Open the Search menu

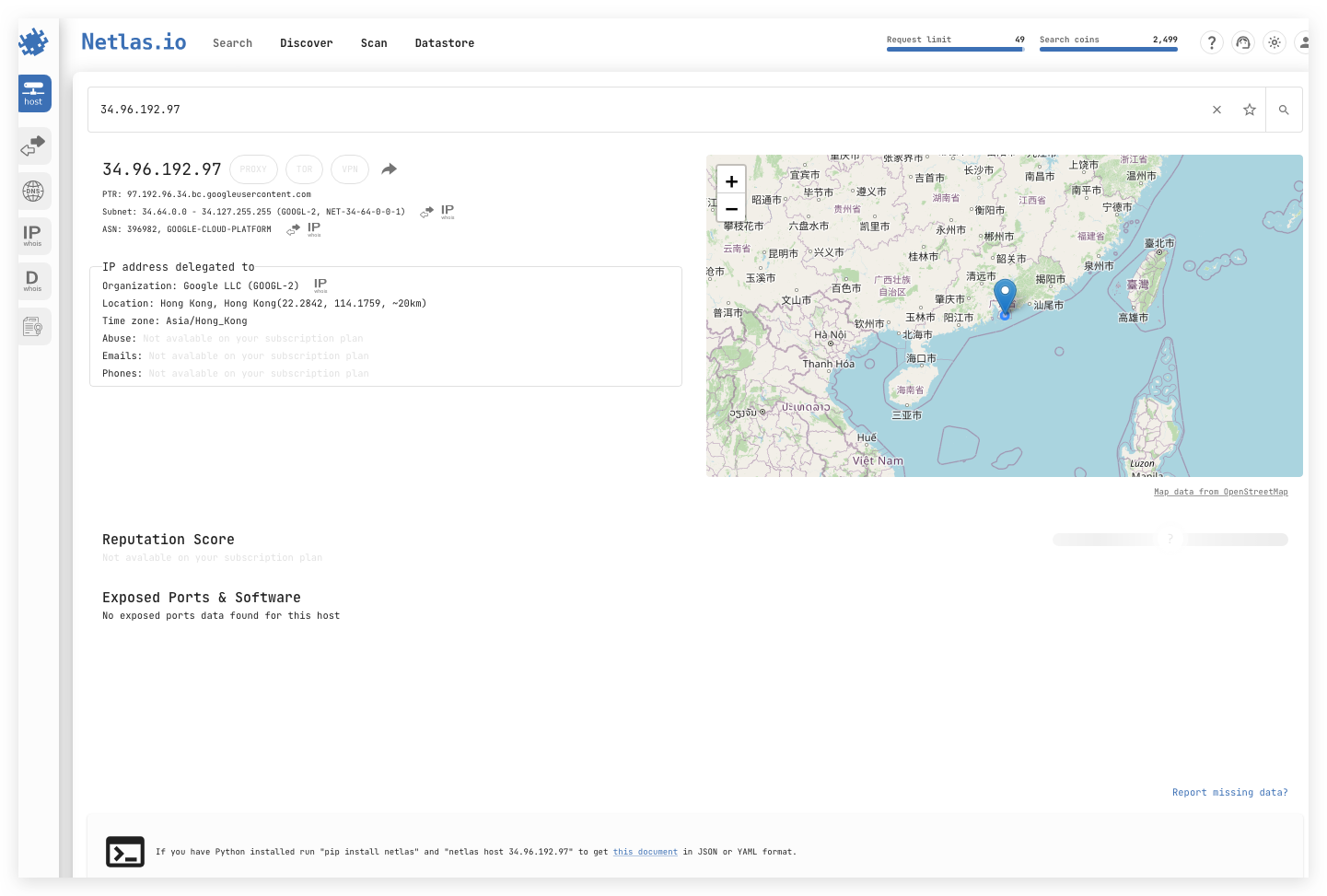(x=232, y=43)
